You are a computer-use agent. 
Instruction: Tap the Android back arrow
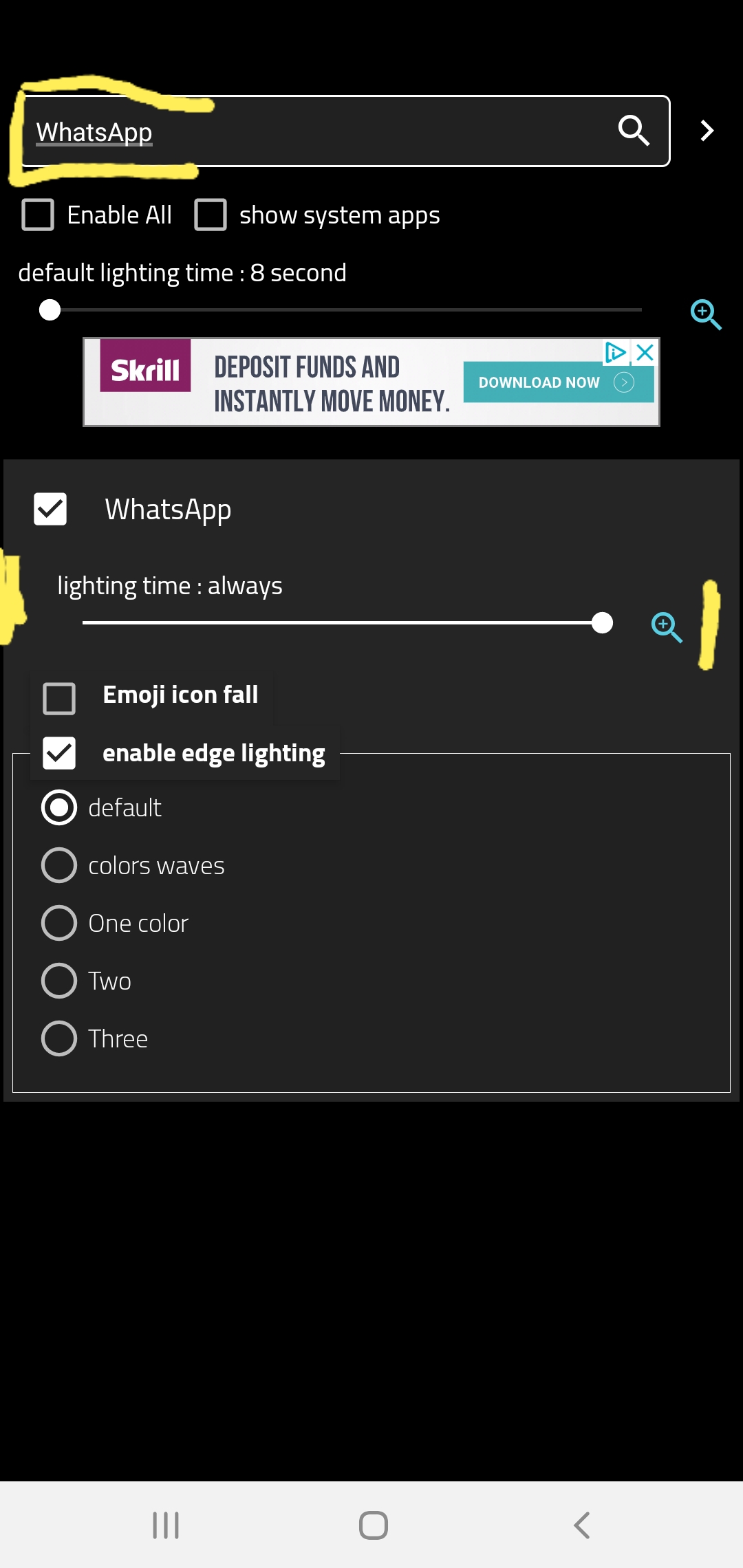pos(582,1525)
